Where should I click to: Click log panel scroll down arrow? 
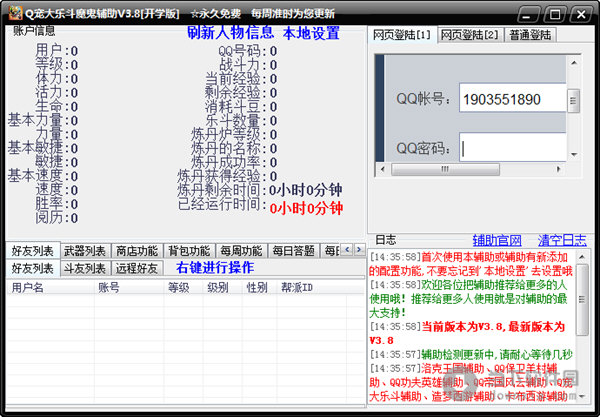coord(582,396)
